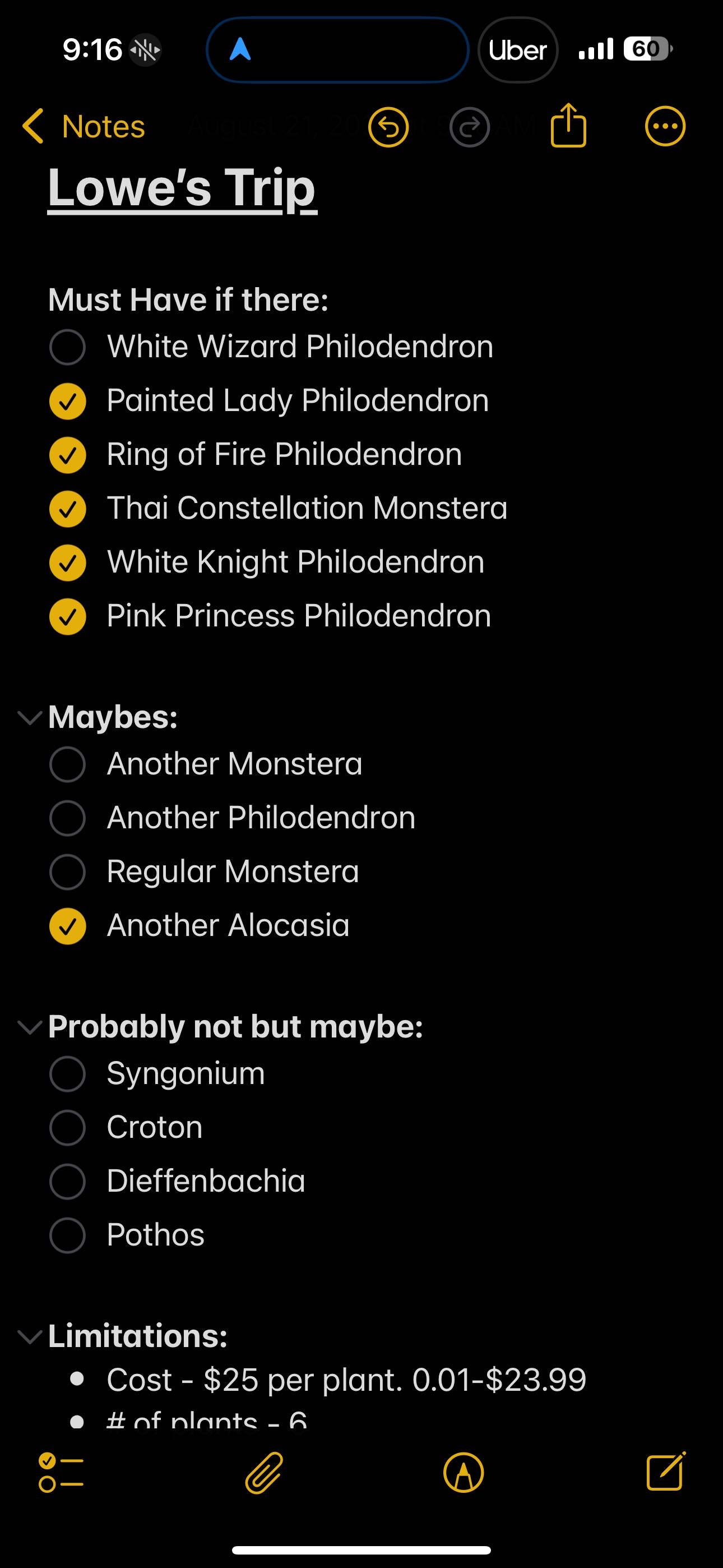
Task: Compose a new note
Action: pyautogui.click(x=665, y=1472)
